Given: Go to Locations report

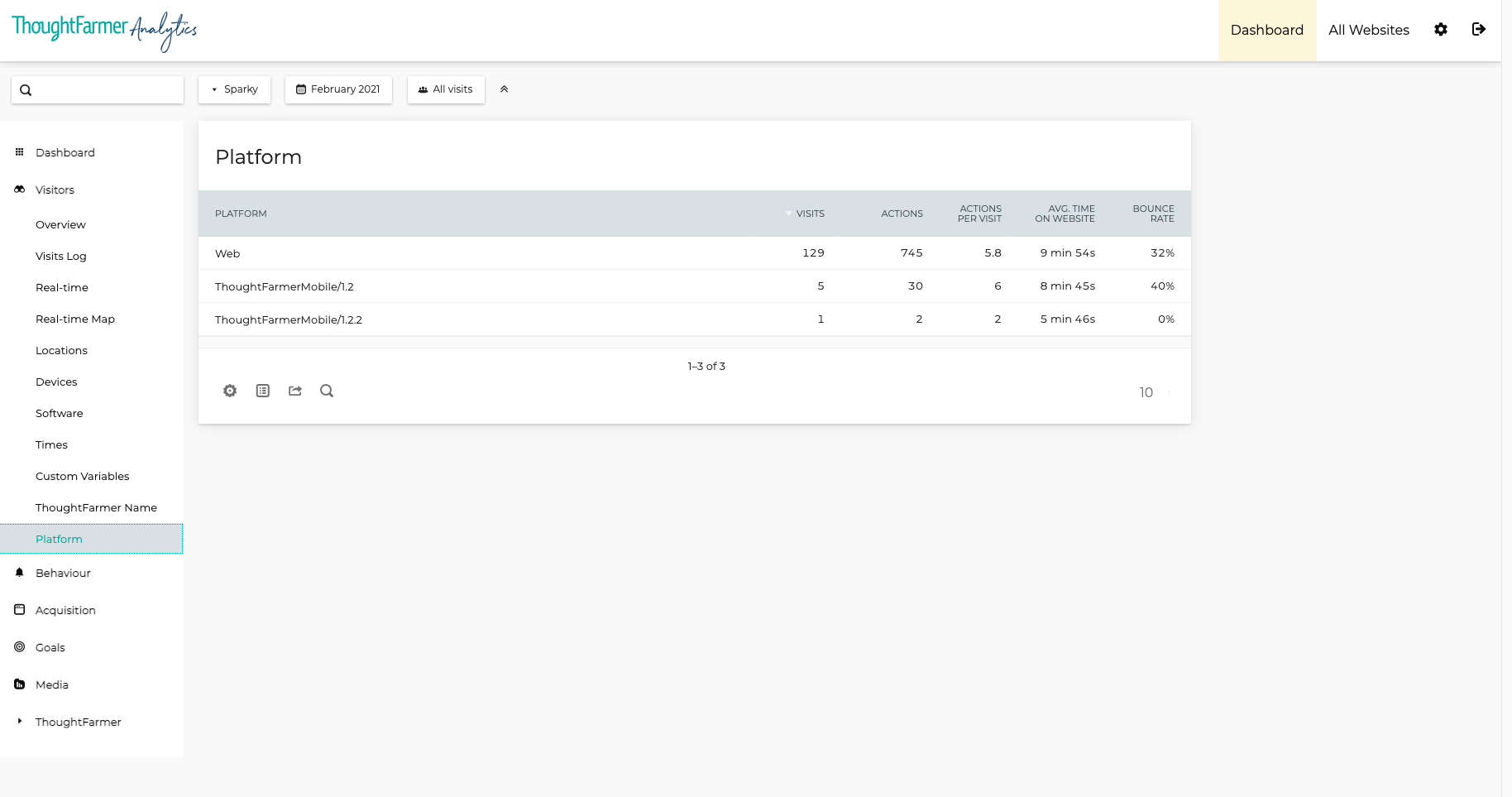Looking at the screenshot, I should (x=61, y=351).
